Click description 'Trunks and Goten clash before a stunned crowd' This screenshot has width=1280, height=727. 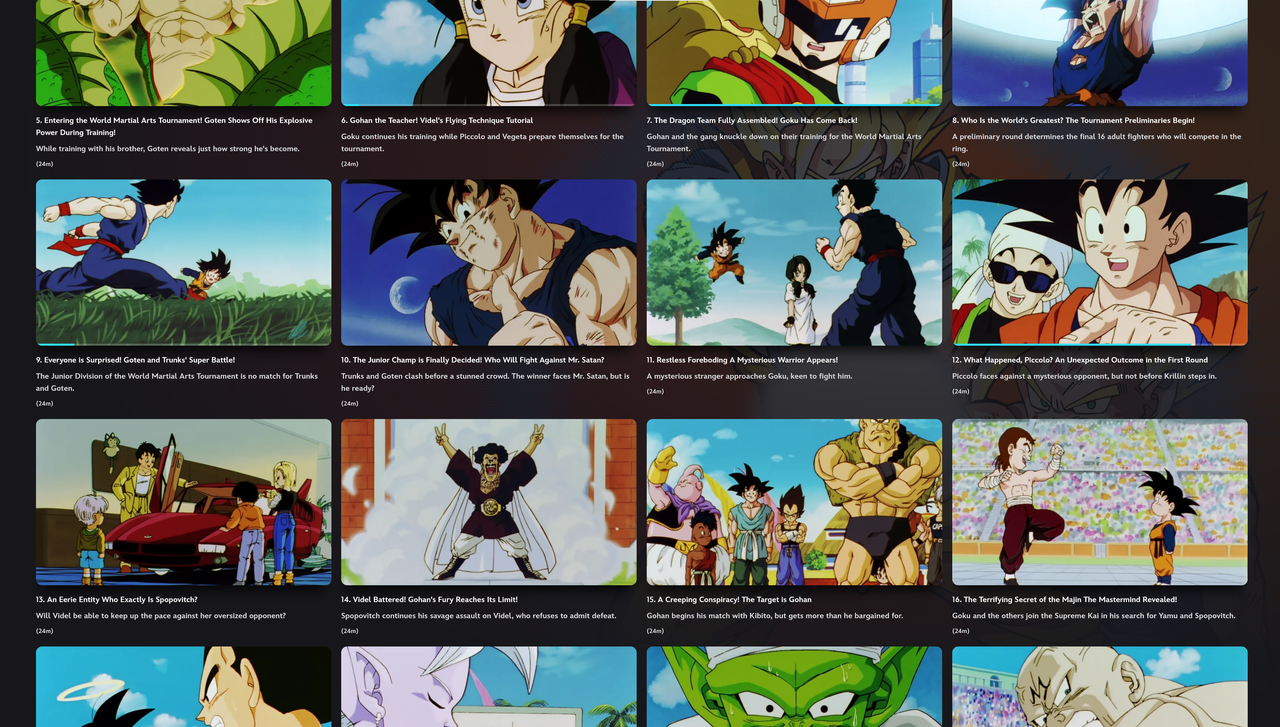(485, 382)
